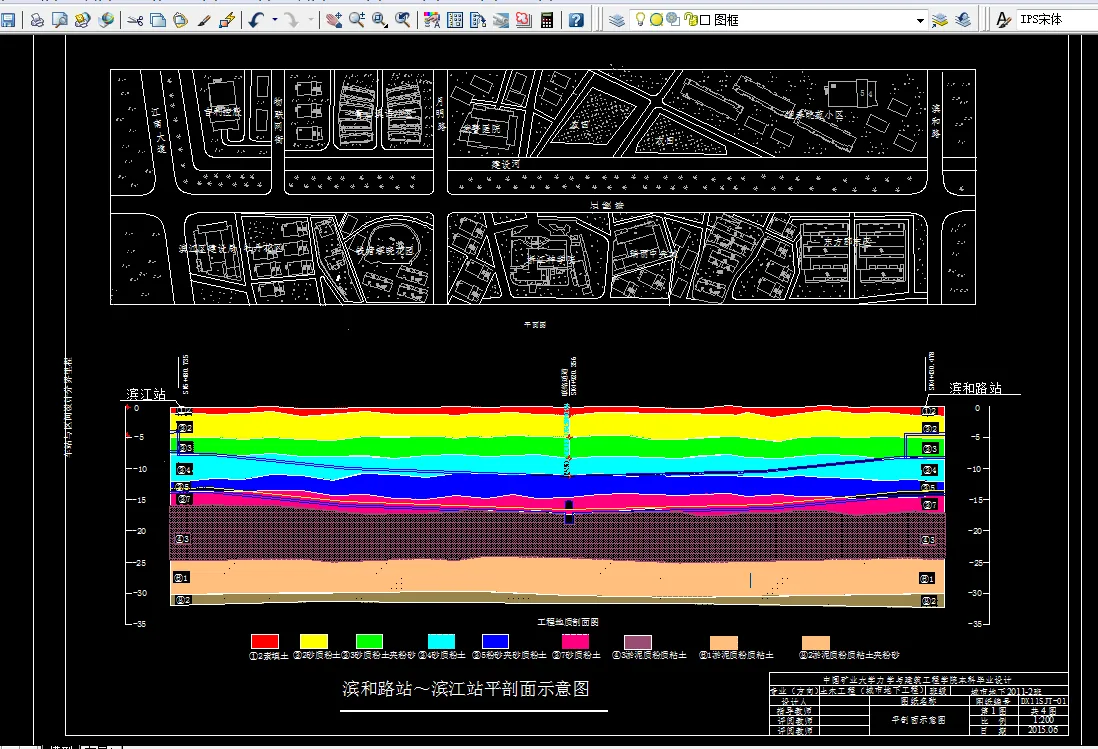
Task: Click the blue ②5 legend swatch
Action: pos(495,641)
